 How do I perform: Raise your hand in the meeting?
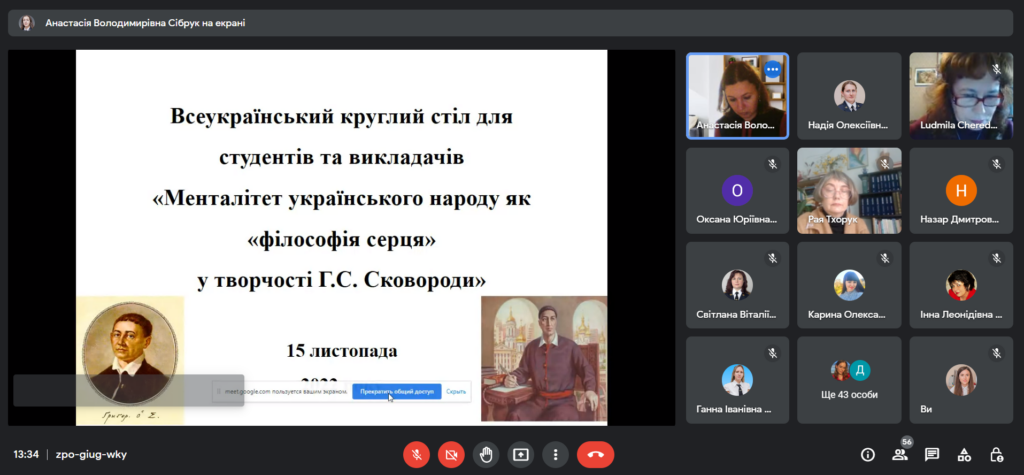tap(486, 454)
